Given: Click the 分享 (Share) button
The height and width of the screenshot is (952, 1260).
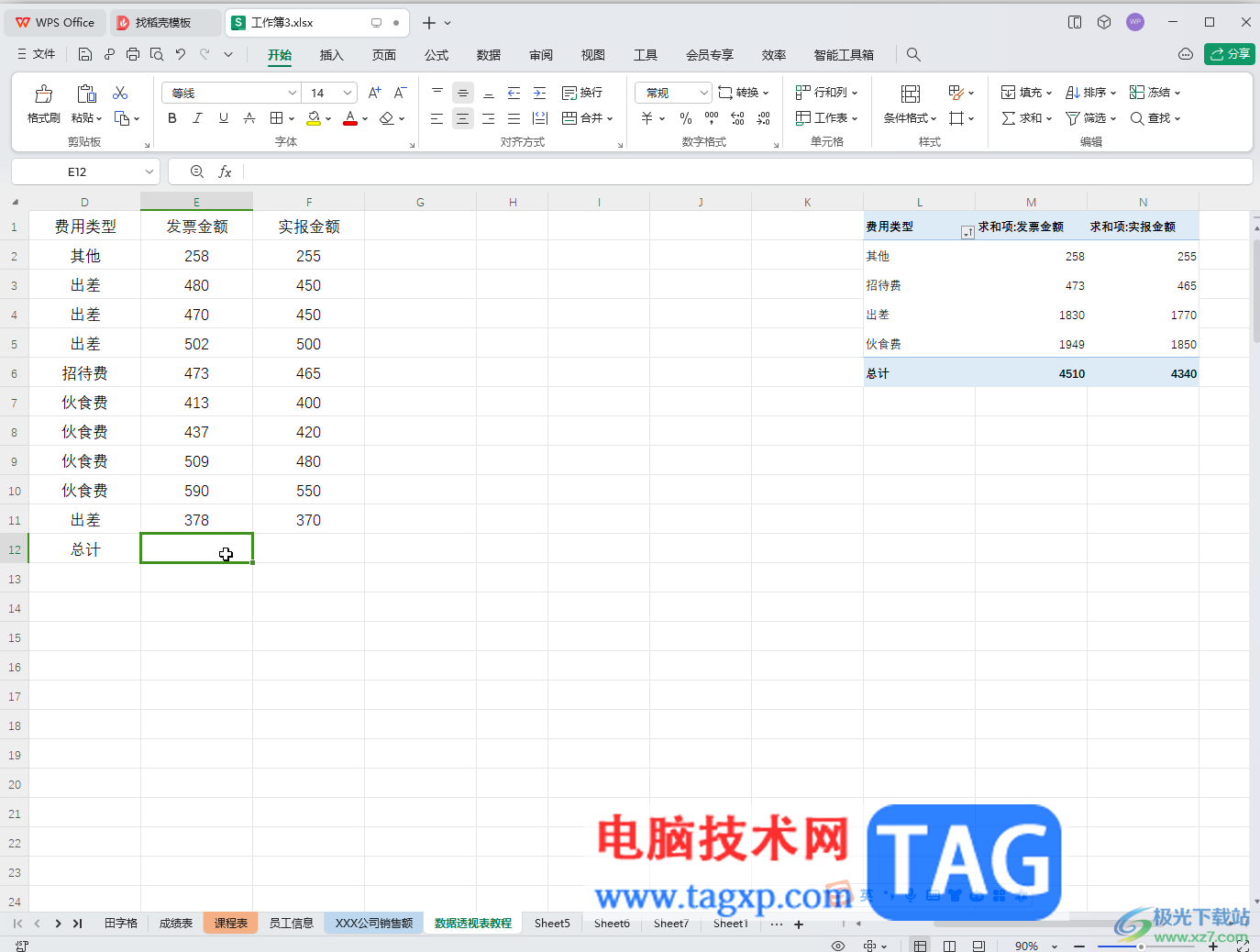Looking at the screenshot, I should pos(1230,54).
